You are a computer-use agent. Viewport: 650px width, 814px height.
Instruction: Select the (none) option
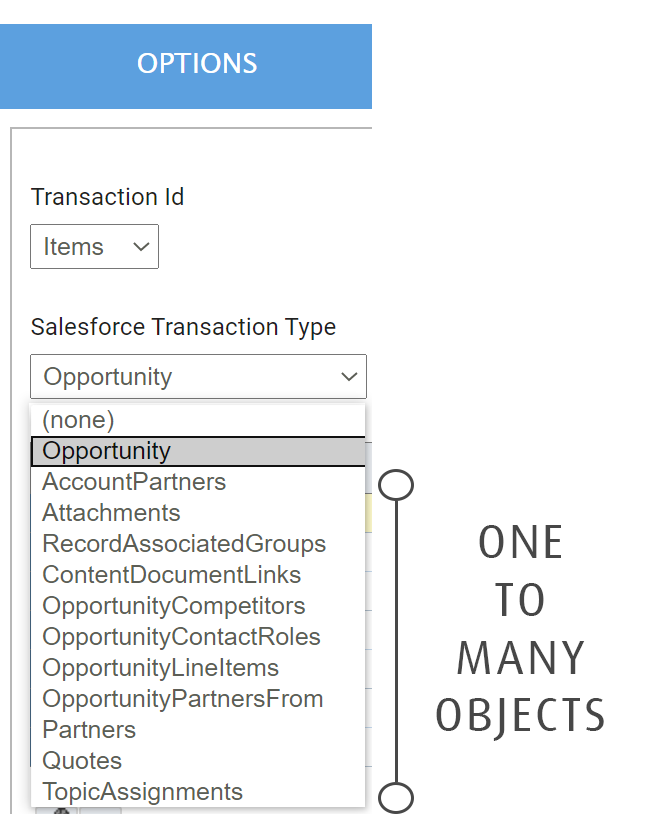[79, 420]
